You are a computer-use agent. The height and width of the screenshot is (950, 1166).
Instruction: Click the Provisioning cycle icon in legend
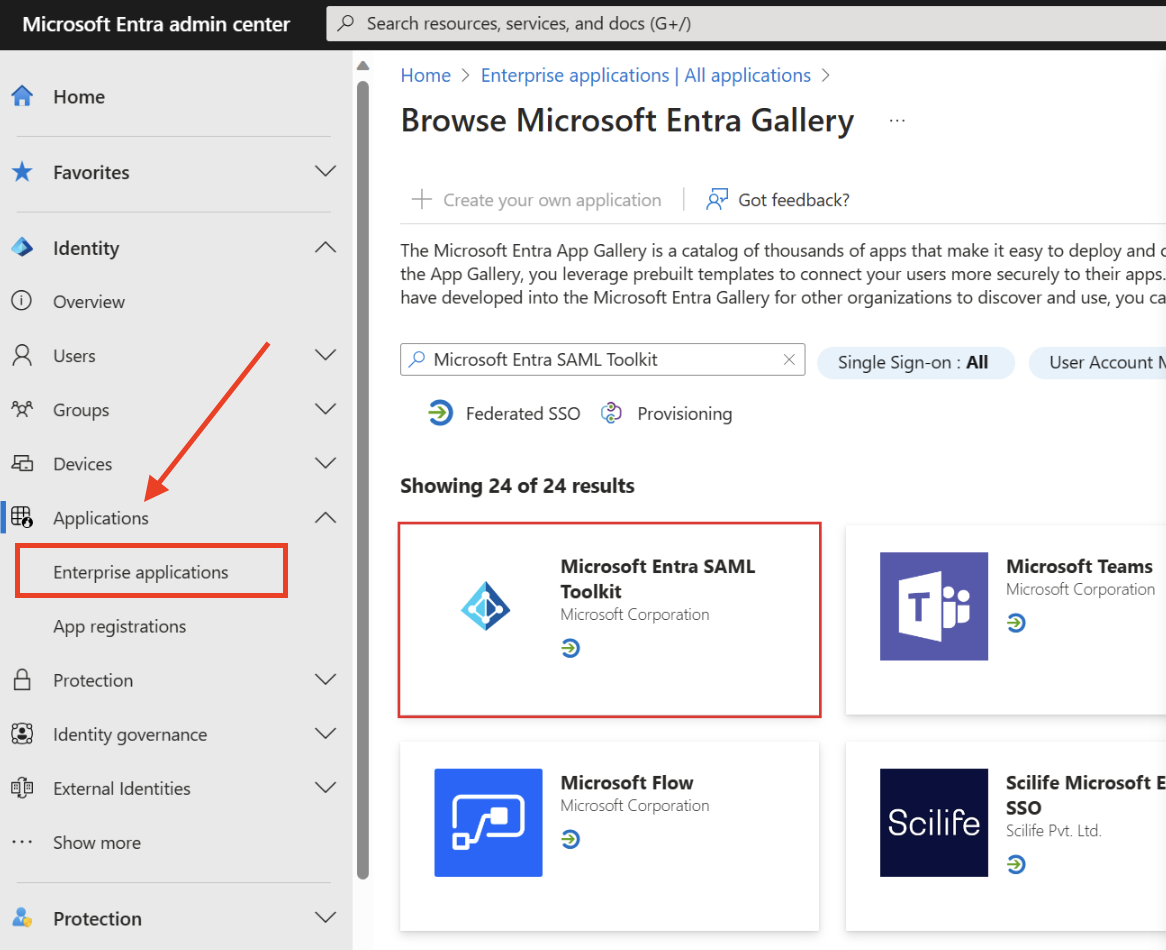click(x=611, y=413)
